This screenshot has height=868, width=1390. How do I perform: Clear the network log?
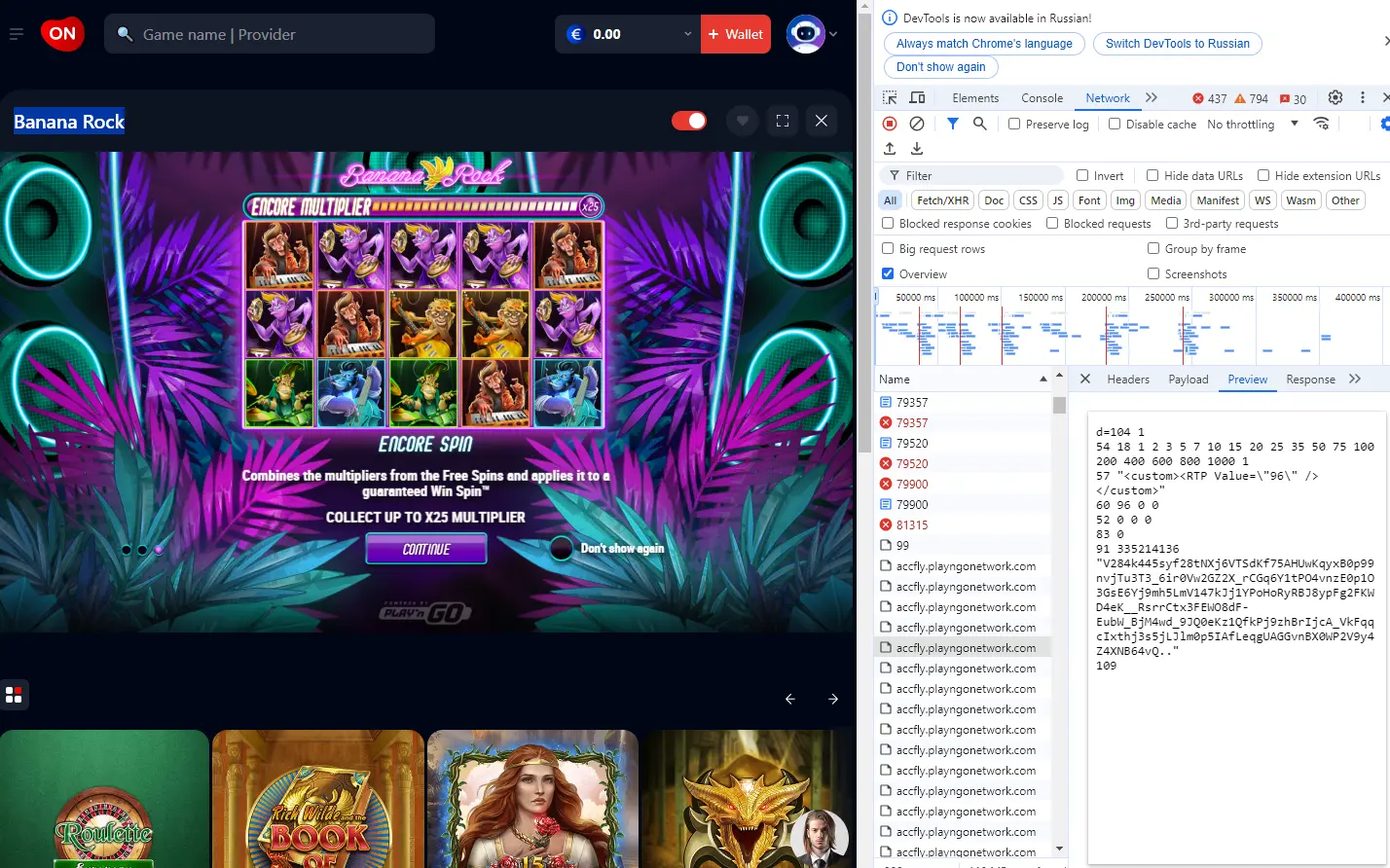click(x=917, y=124)
